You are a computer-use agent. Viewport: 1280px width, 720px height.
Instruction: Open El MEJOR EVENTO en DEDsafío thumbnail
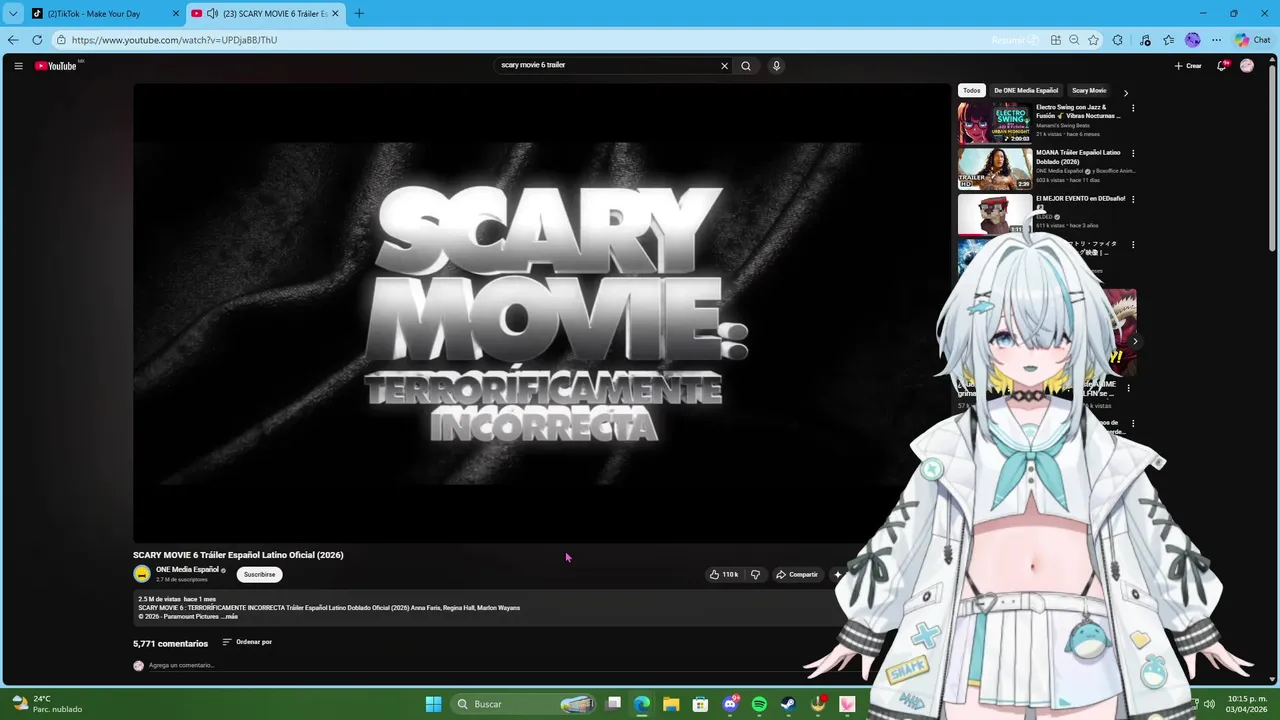(995, 215)
